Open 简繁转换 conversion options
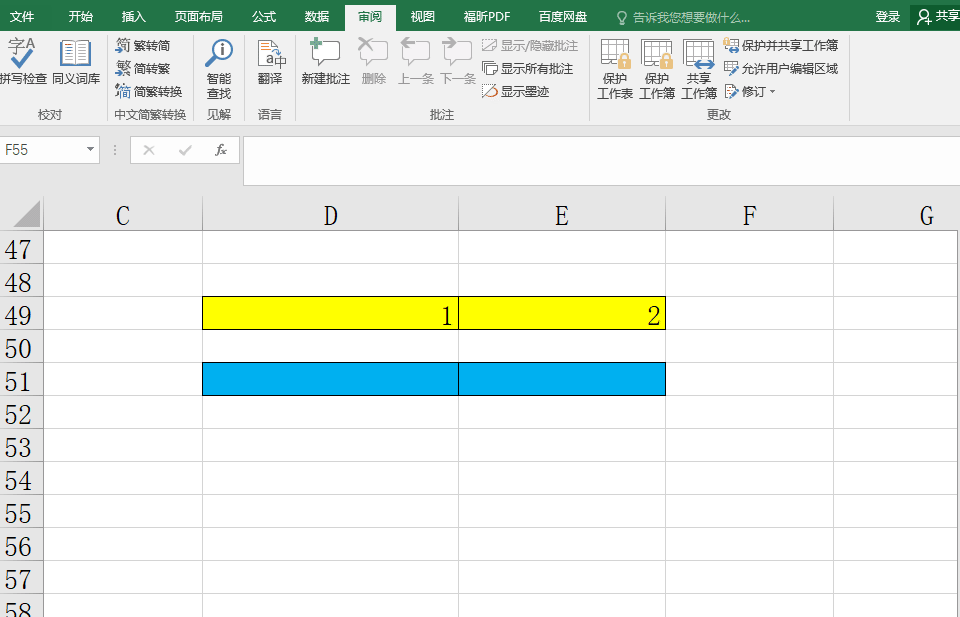This screenshot has width=960, height=617. tap(149, 92)
